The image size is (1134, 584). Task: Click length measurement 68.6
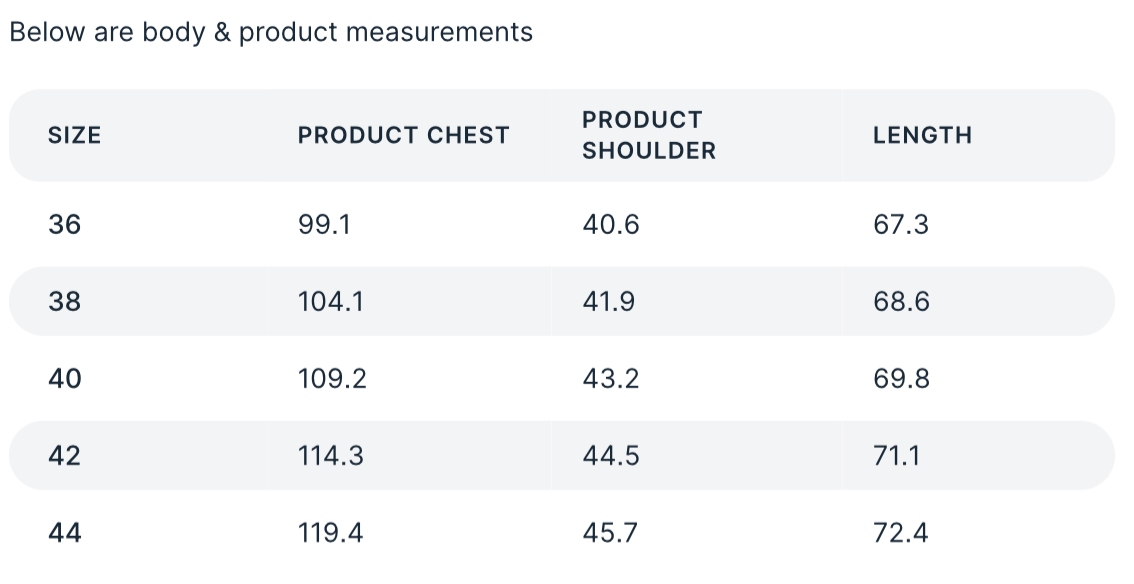click(900, 301)
